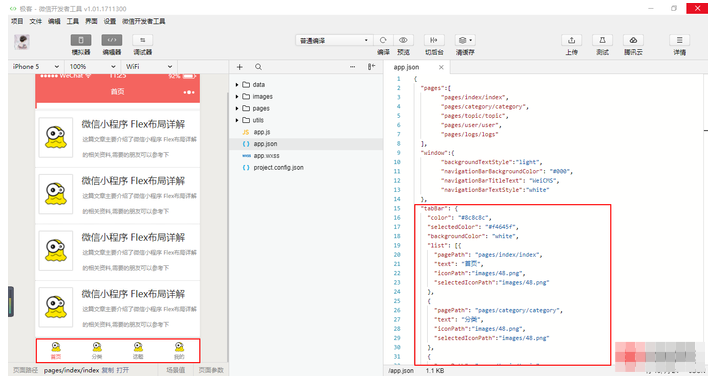Switch to the app.json editor tab
The image size is (713, 386).
tap(407, 67)
